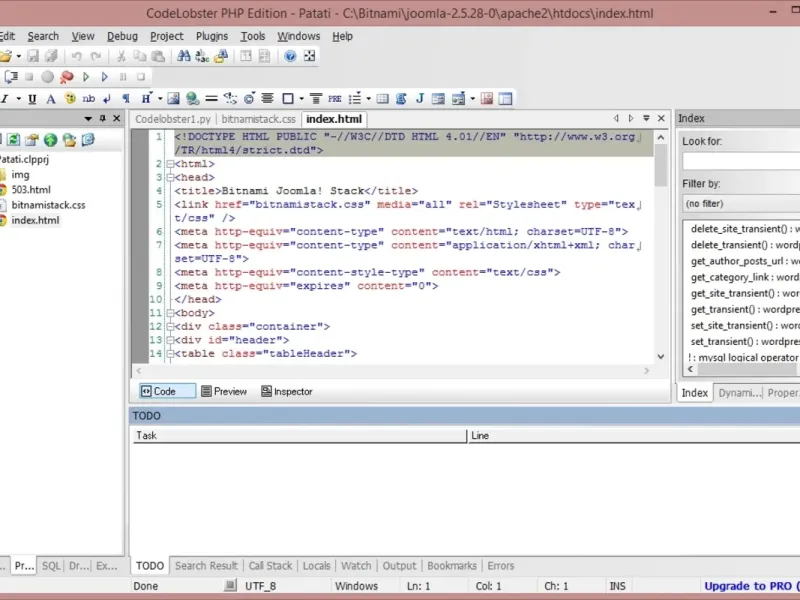800x600 pixels.
Task: Click the Undo arrow icon
Action: [x=77, y=57]
